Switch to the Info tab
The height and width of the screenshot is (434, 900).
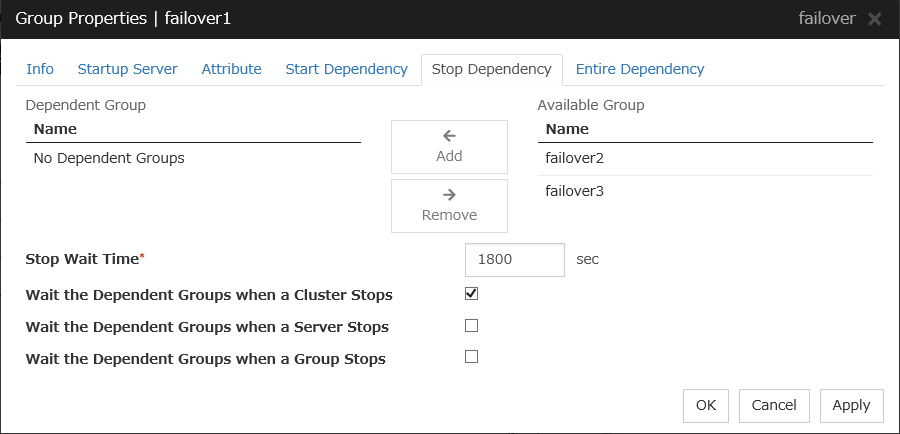pyautogui.click(x=40, y=69)
